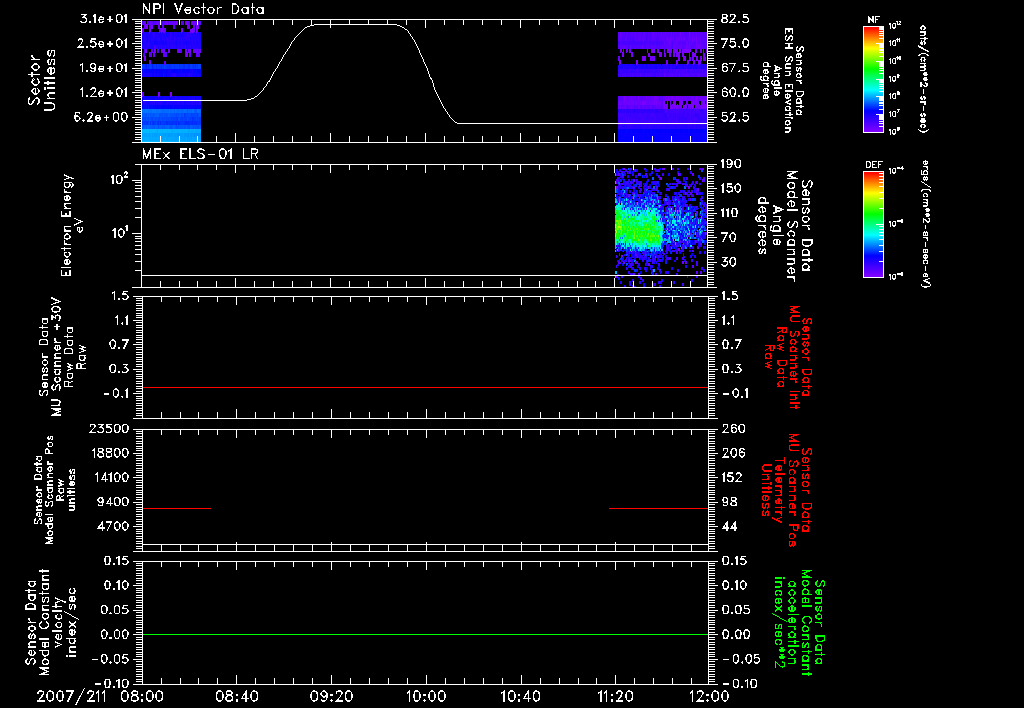Viewport: 1024px width, 708px height.
Task: Click the "08:40" time tick label
Action: 237,696
